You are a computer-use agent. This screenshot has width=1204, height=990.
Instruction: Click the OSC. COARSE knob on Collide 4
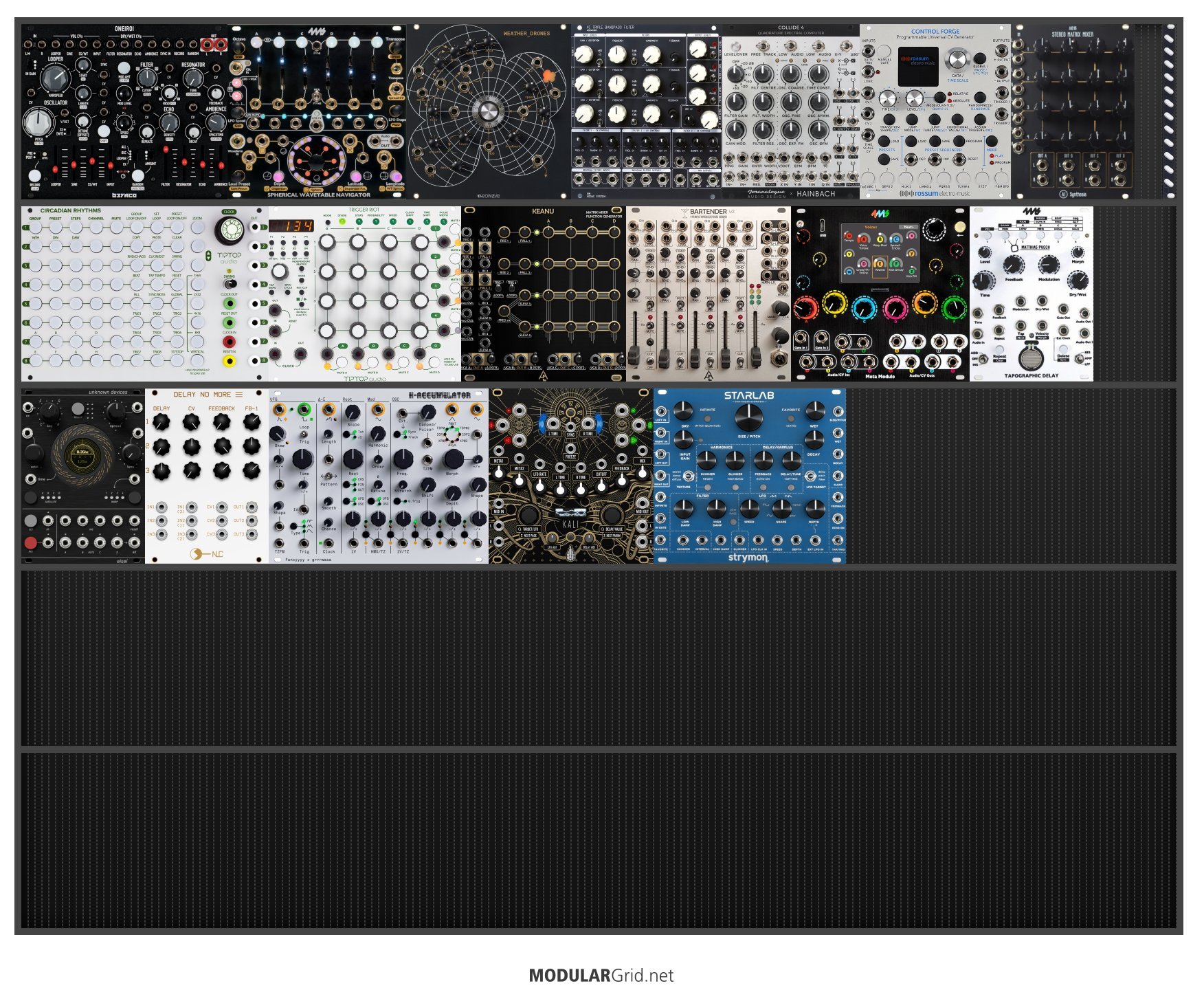[x=791, y=74]
